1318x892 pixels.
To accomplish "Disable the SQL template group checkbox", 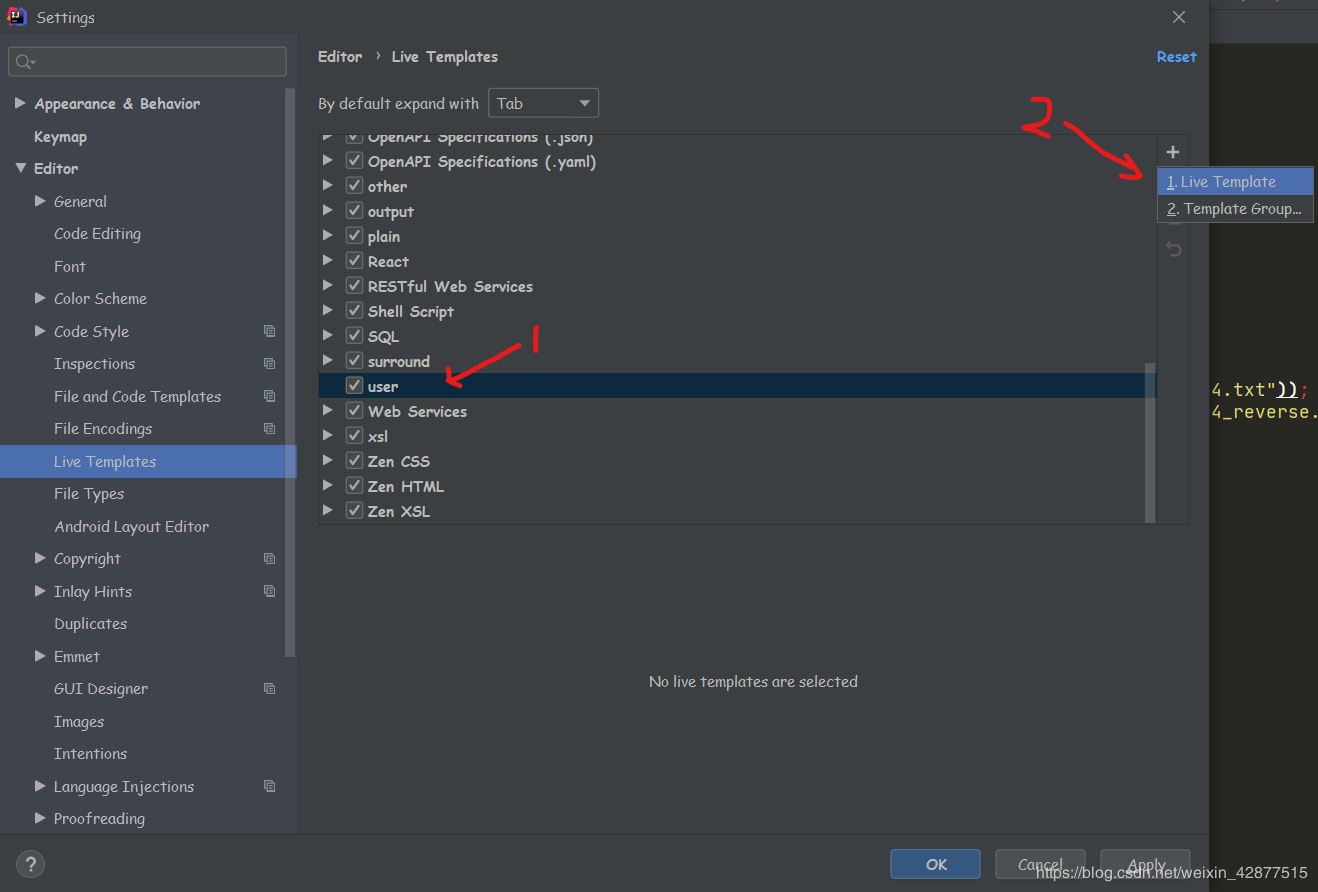I will [x=354, y=335].
